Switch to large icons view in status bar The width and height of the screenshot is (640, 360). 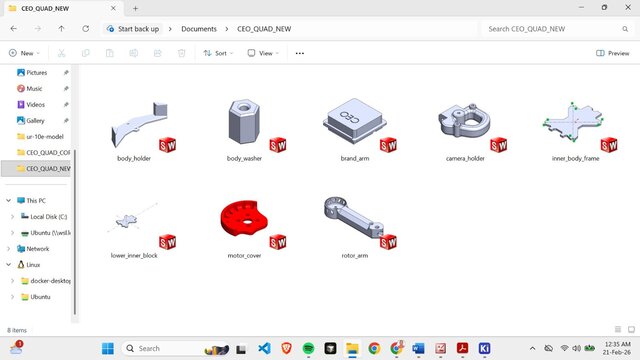(631, 329)
